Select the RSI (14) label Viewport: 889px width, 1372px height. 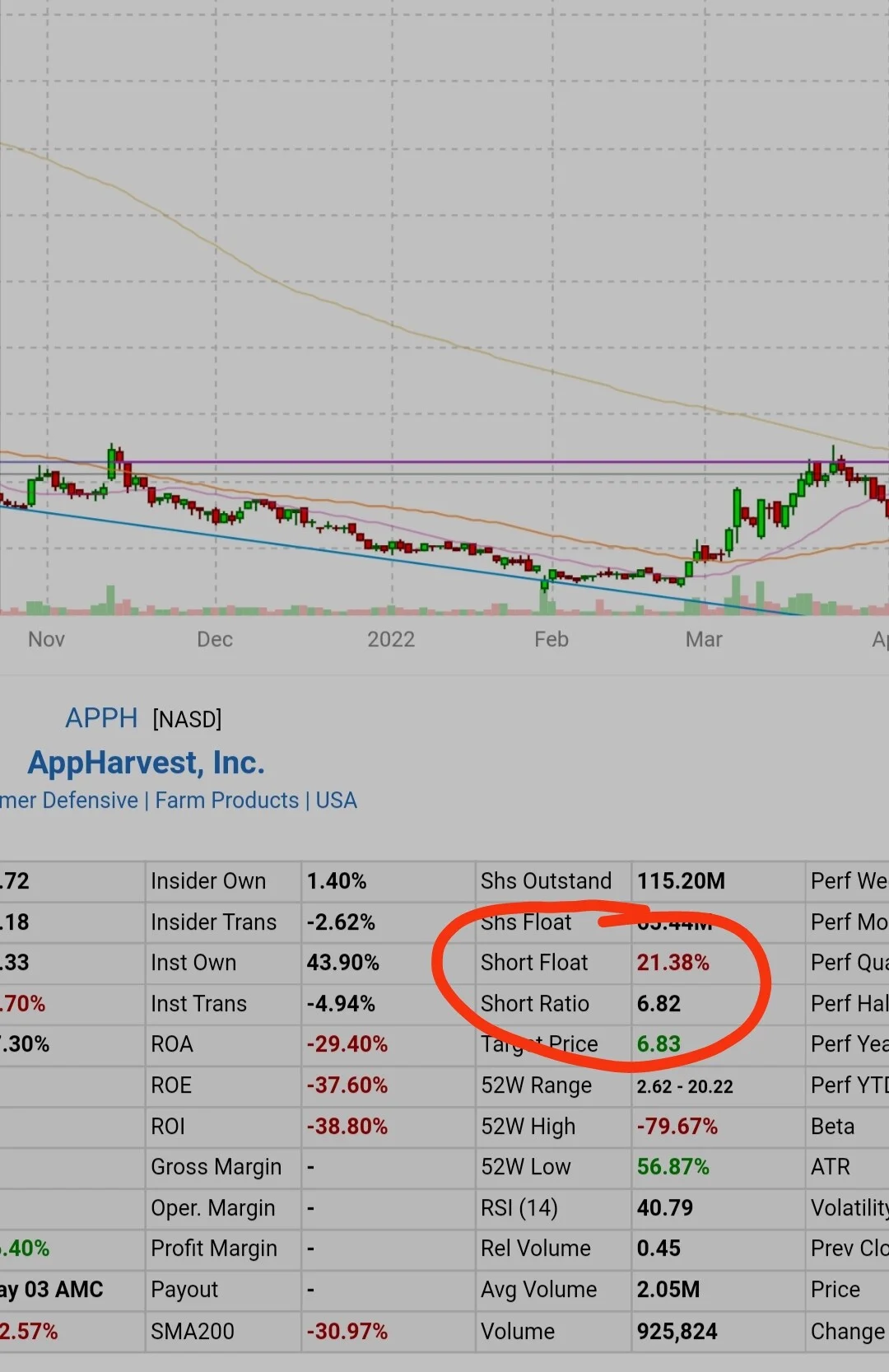[519, 1208]
